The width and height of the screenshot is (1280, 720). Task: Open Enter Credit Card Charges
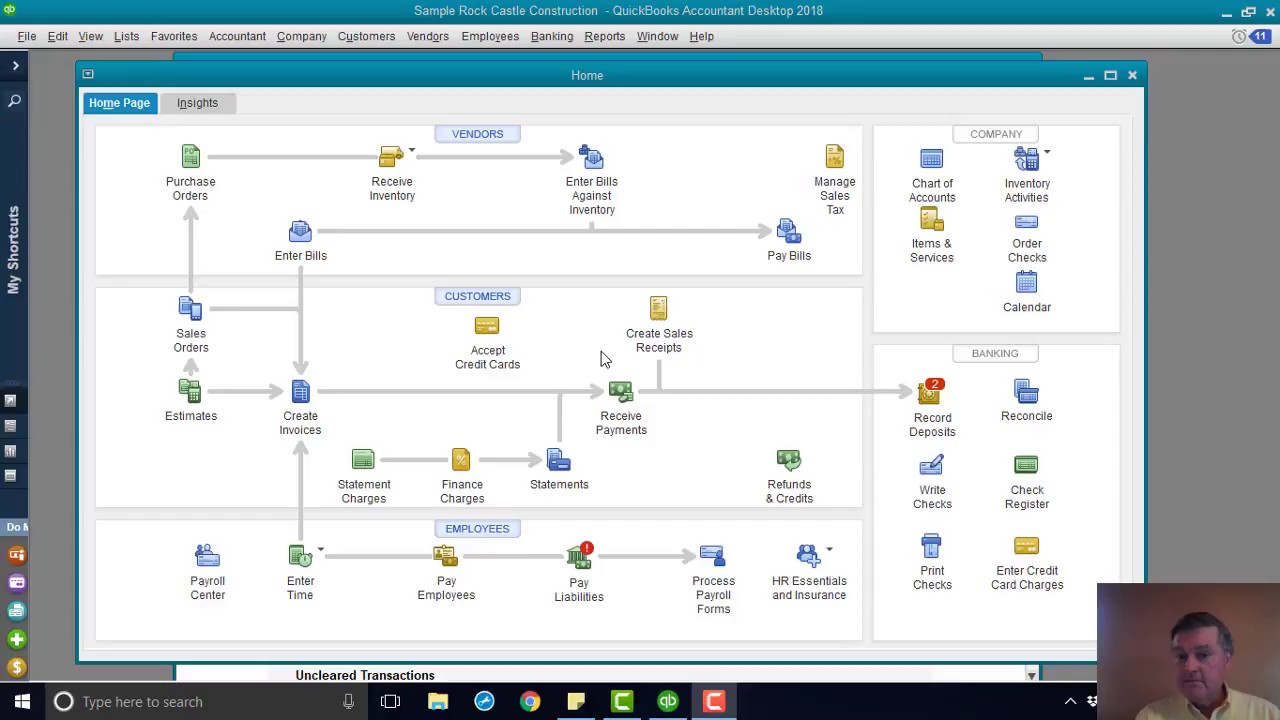tap(1026, 546)
